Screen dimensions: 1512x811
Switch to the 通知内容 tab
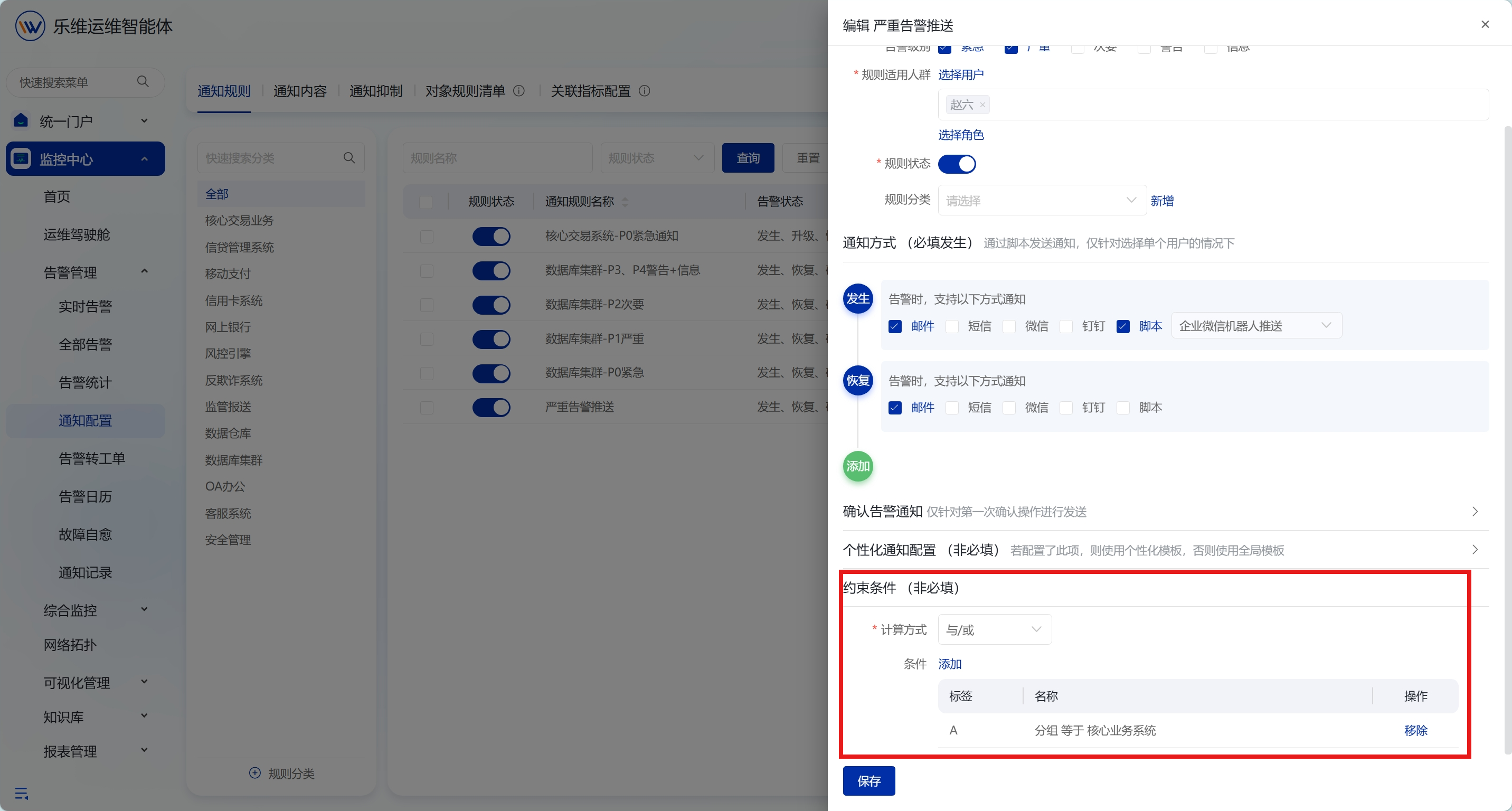click(x=300, y=91)
